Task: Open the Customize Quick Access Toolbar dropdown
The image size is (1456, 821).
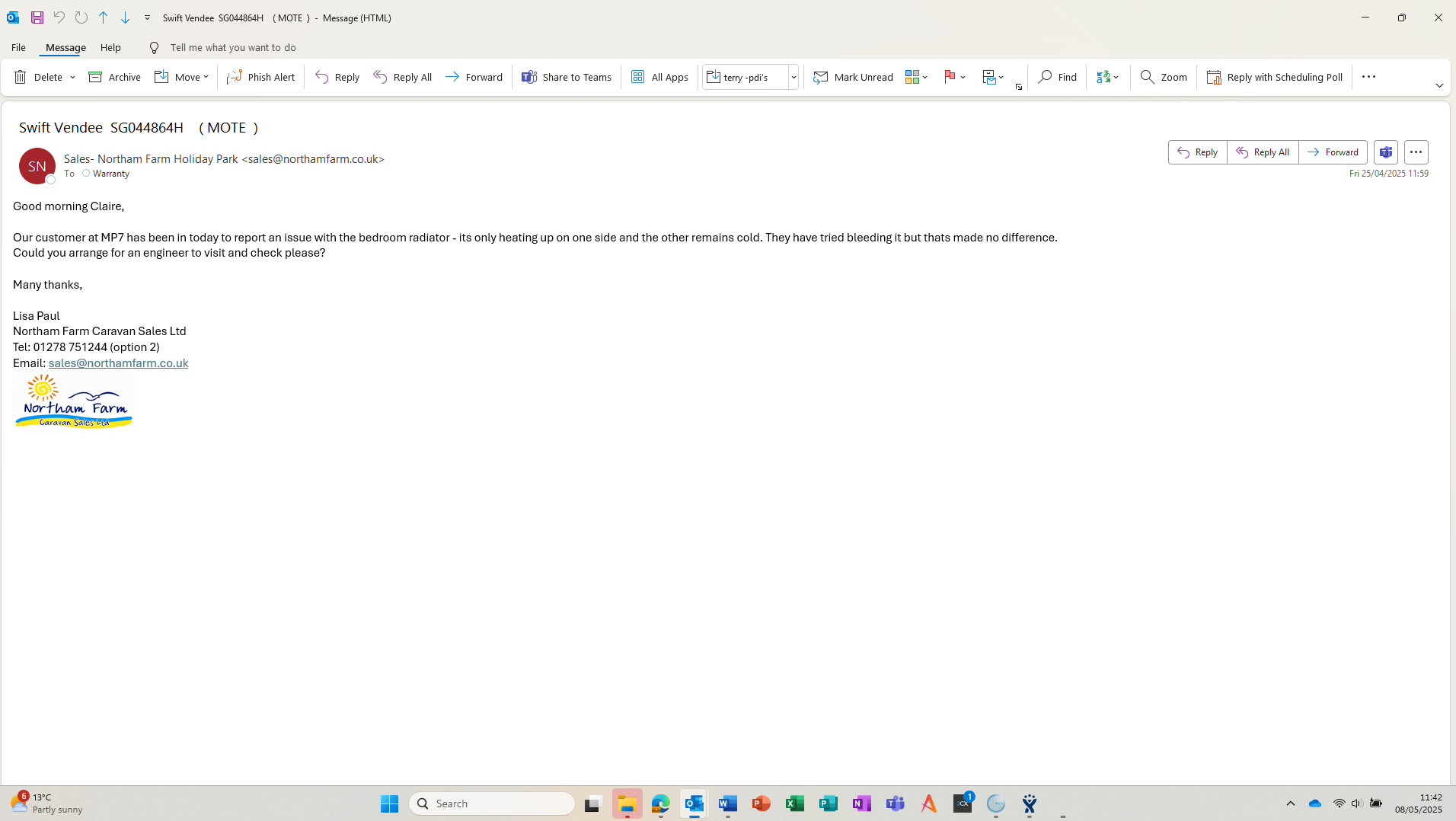Action: [147, 18]
